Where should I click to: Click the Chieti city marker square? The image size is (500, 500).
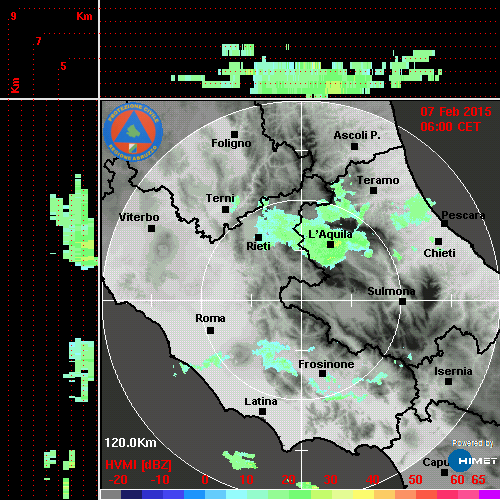[x=439, y=241]
